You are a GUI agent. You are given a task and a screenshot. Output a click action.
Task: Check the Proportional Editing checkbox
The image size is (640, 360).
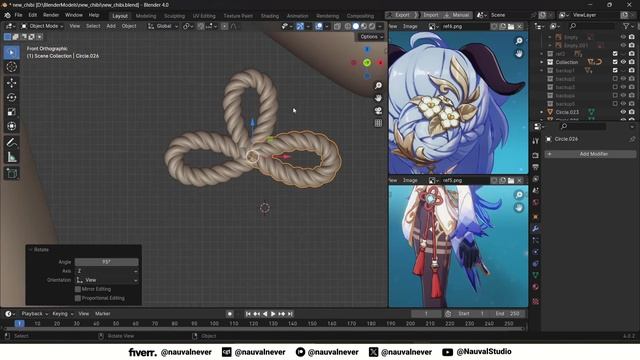tap(78, 298)
